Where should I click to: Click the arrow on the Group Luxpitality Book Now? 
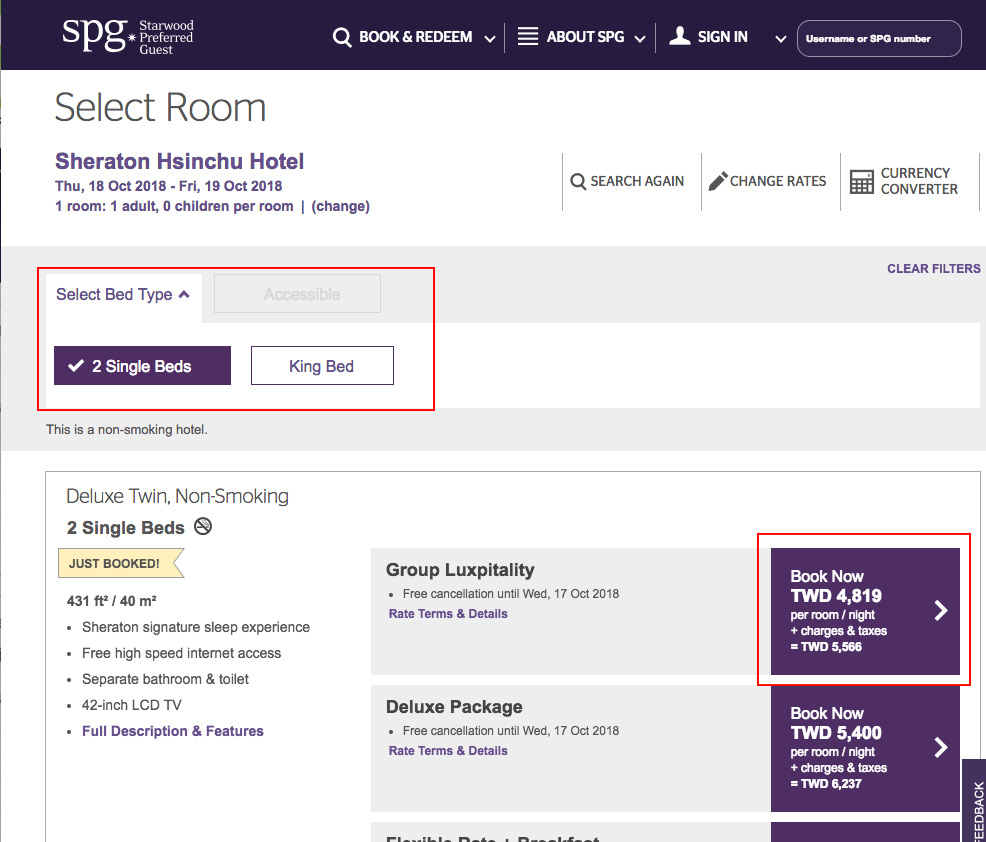(x=941, y=610)
